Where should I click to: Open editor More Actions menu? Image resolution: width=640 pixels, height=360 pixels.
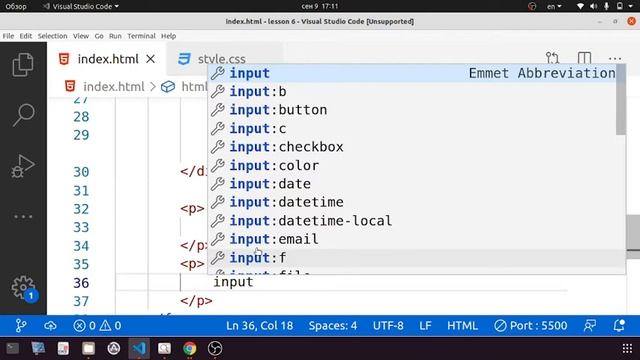[615, 59]
